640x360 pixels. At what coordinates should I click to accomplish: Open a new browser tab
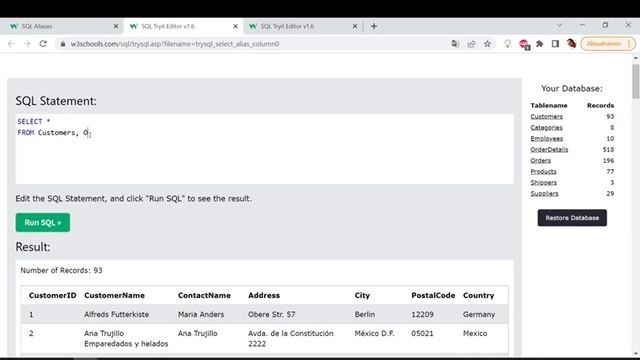point(374,26)
